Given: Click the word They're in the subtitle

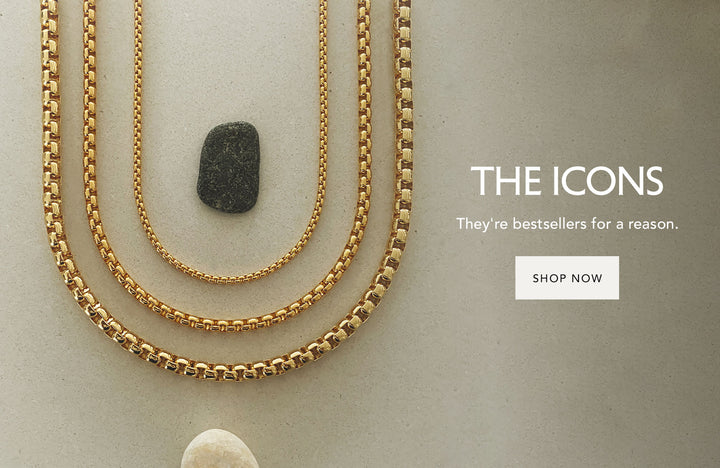Looking at the screenshot, I should pos(482,224).
